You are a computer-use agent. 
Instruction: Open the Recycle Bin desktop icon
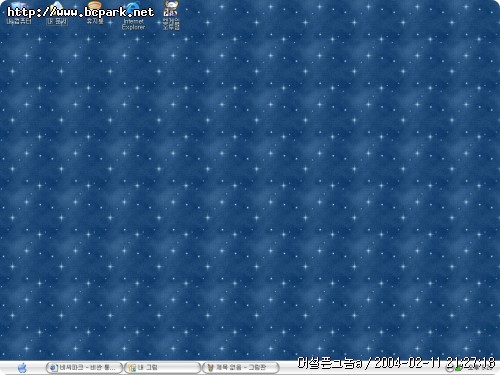[x=95, y=13]
